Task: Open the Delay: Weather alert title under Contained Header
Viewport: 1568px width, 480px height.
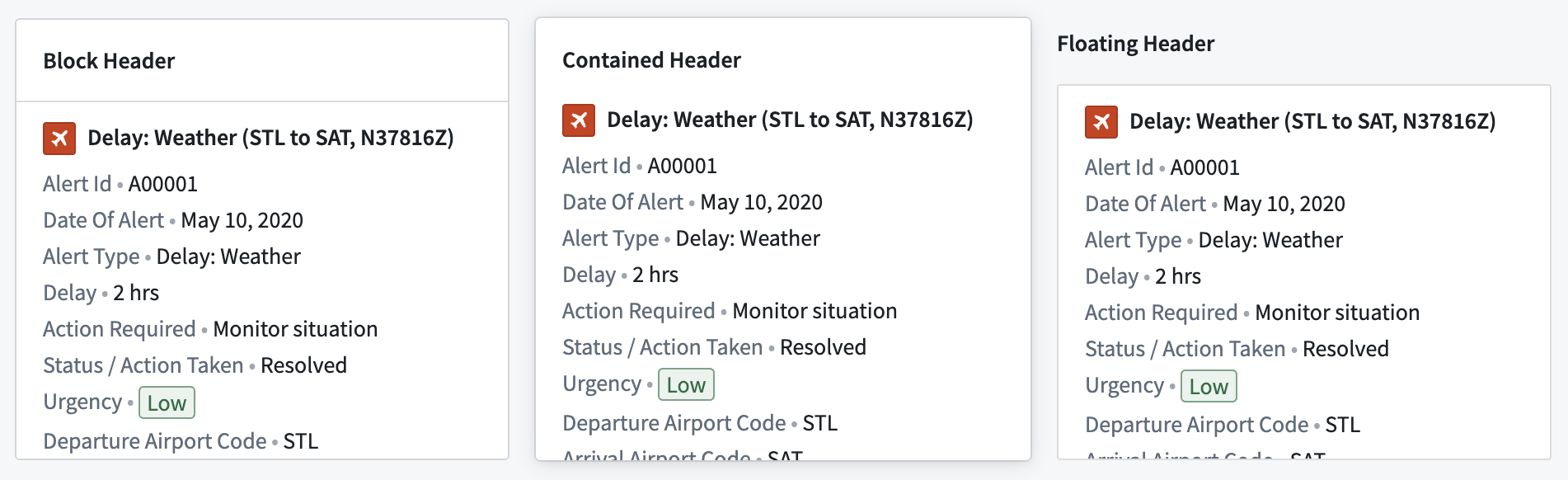Action: [790, 120]
